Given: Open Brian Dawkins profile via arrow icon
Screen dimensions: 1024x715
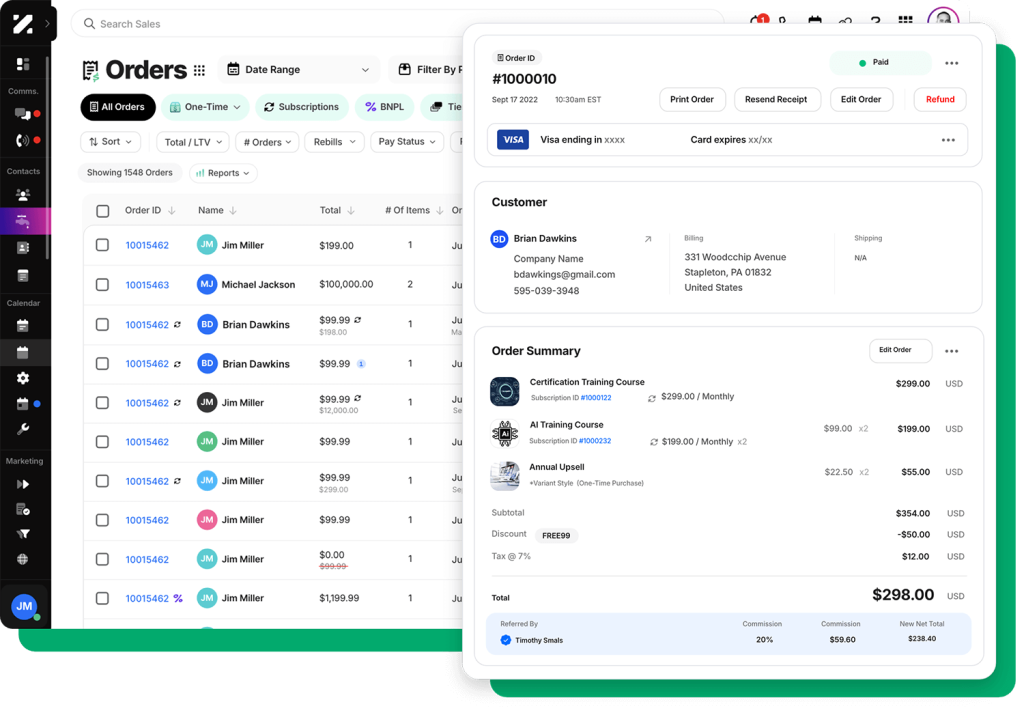Looking at the screenshot, I should pos(648,239).
